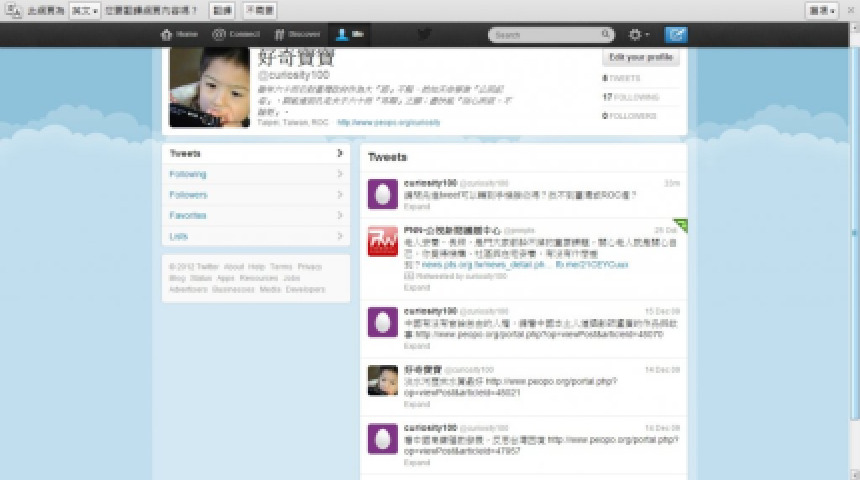Select Following in the sidebar list

(189, 174)
